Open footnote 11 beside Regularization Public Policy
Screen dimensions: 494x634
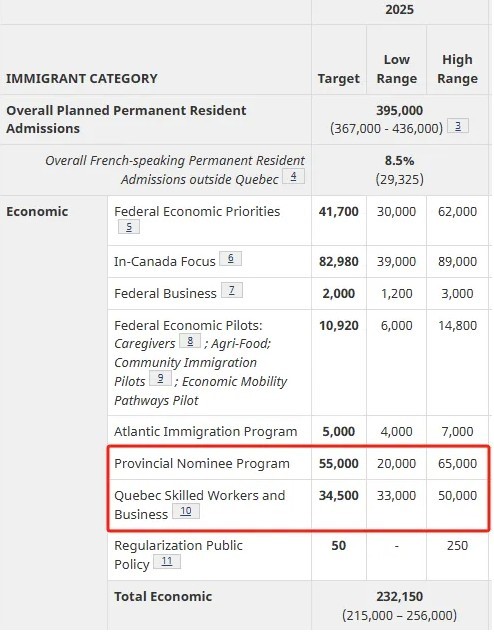167,561
